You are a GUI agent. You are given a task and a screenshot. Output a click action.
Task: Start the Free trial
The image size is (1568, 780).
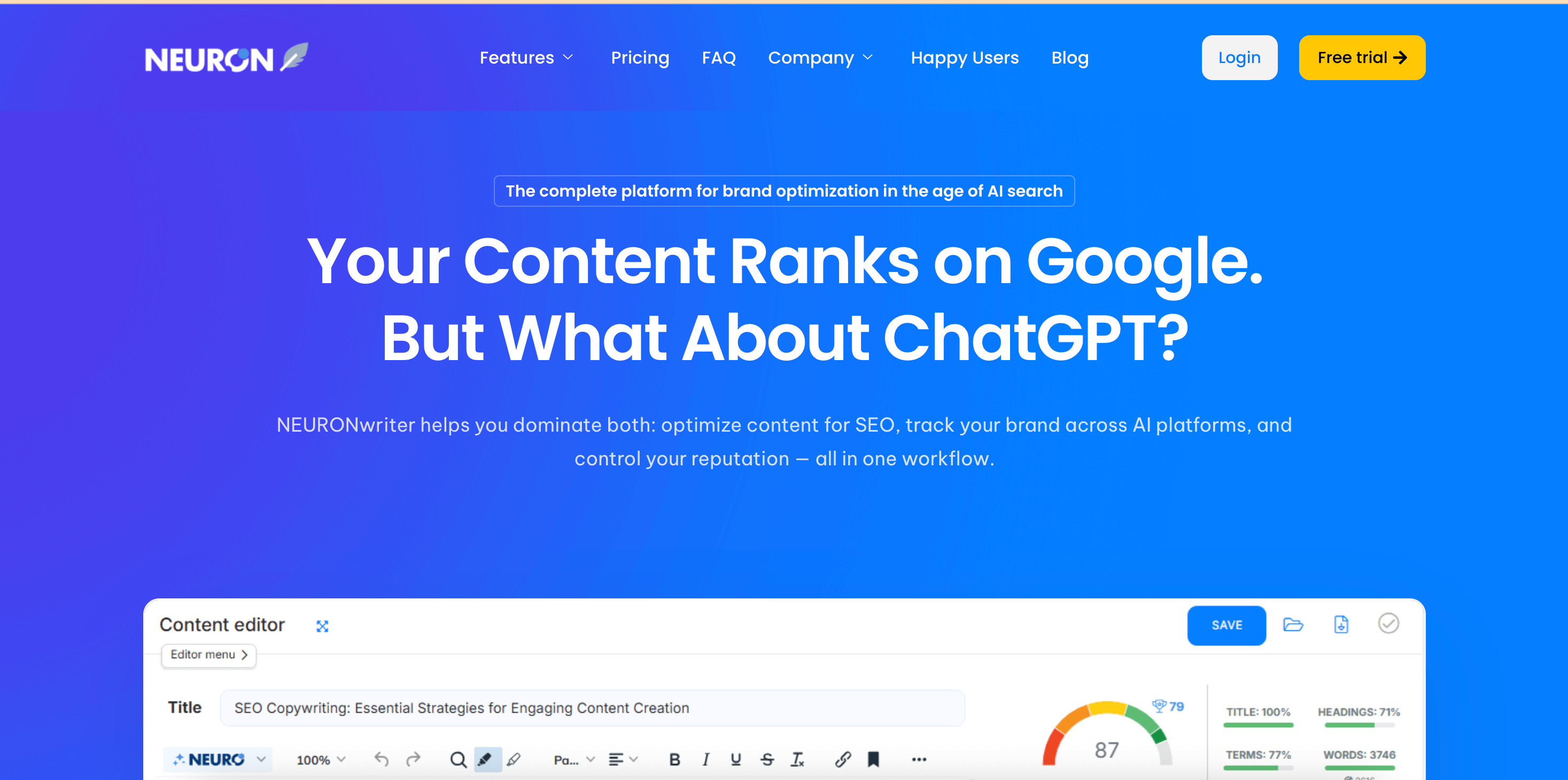pyautogui.click(x=1362, y=58)
